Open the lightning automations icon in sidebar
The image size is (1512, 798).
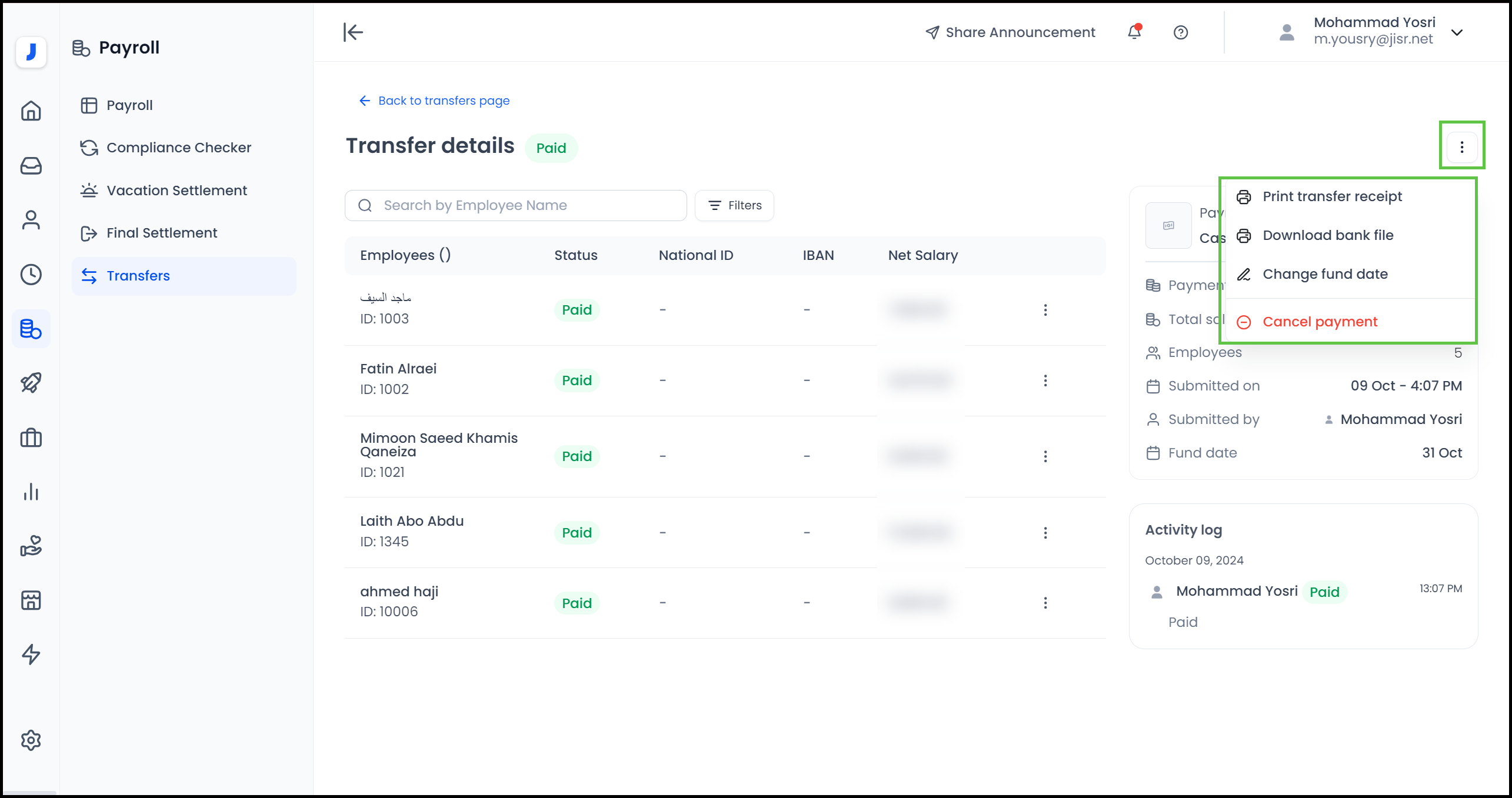(31, 655)
